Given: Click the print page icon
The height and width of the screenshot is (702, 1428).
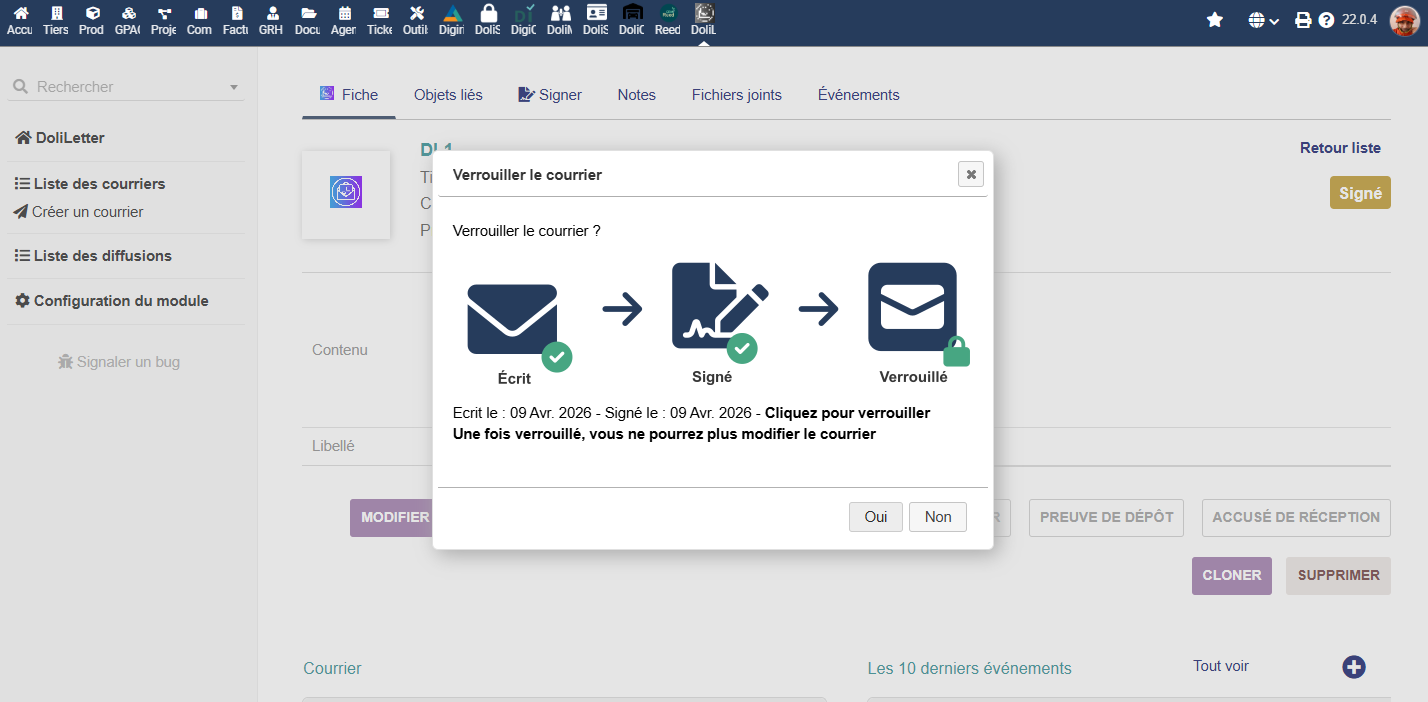Looking at the screenshot, I should 1303,20.
